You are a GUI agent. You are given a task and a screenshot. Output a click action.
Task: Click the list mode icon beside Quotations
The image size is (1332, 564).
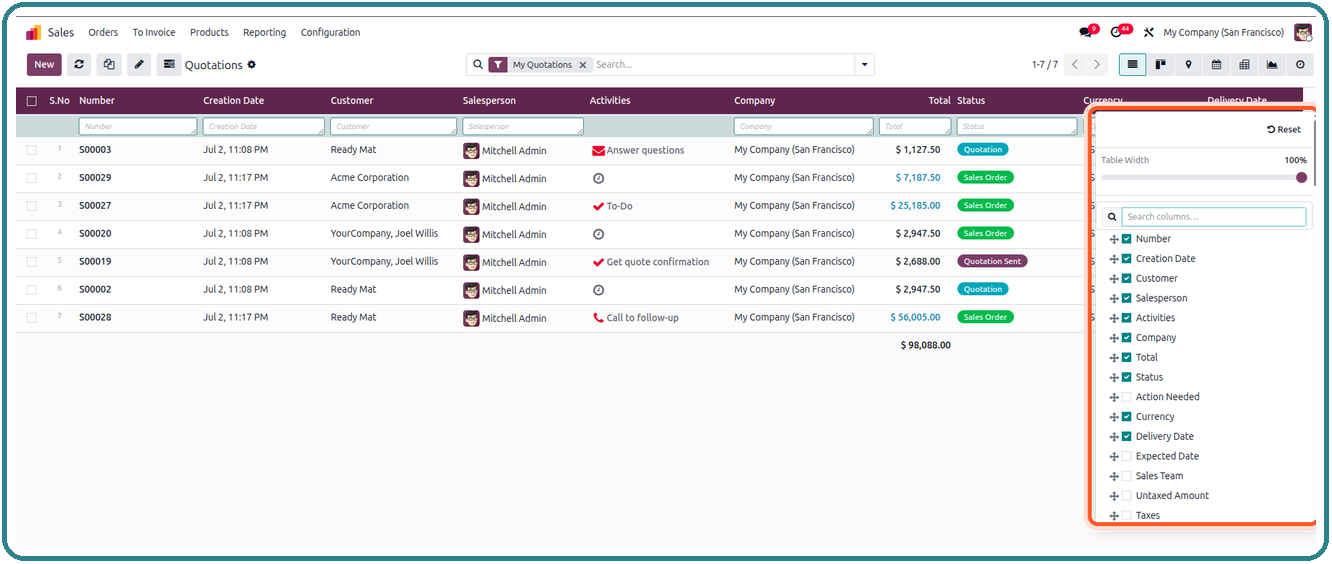tap(169, 65)
